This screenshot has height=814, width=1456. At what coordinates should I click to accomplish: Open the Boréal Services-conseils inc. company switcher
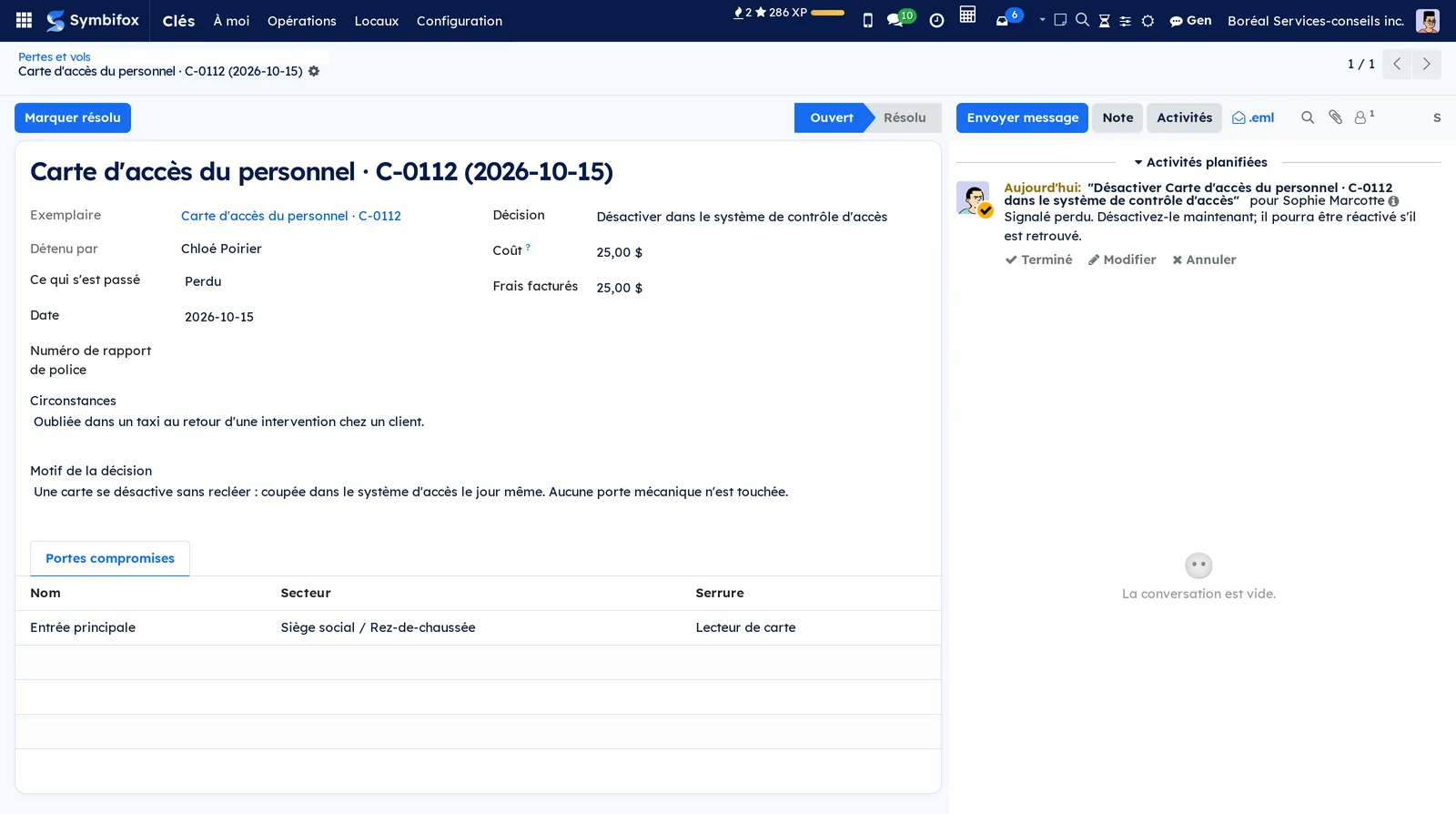pos(1316,21)
